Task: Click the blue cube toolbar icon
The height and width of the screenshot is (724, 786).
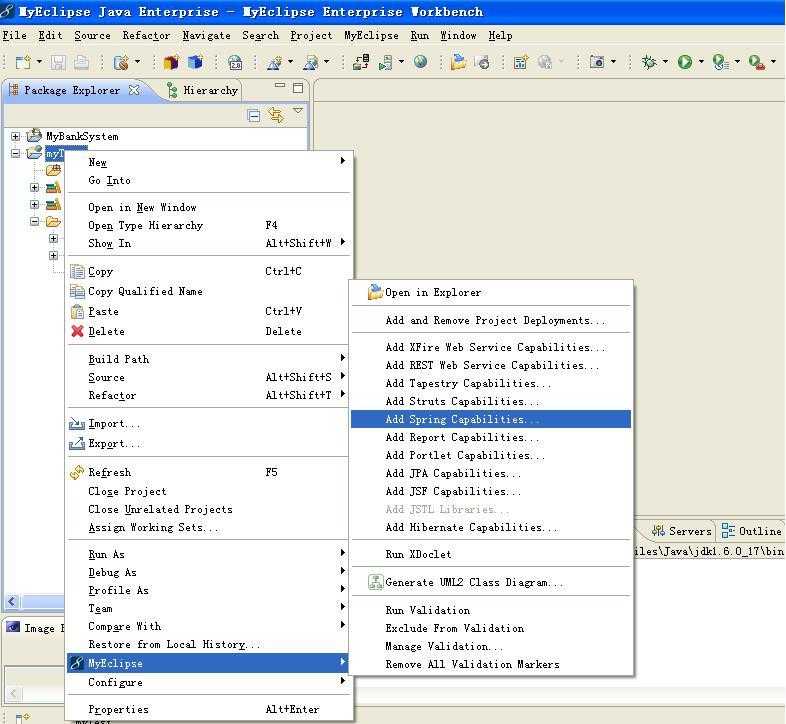Action: click(x=195, y=62)
